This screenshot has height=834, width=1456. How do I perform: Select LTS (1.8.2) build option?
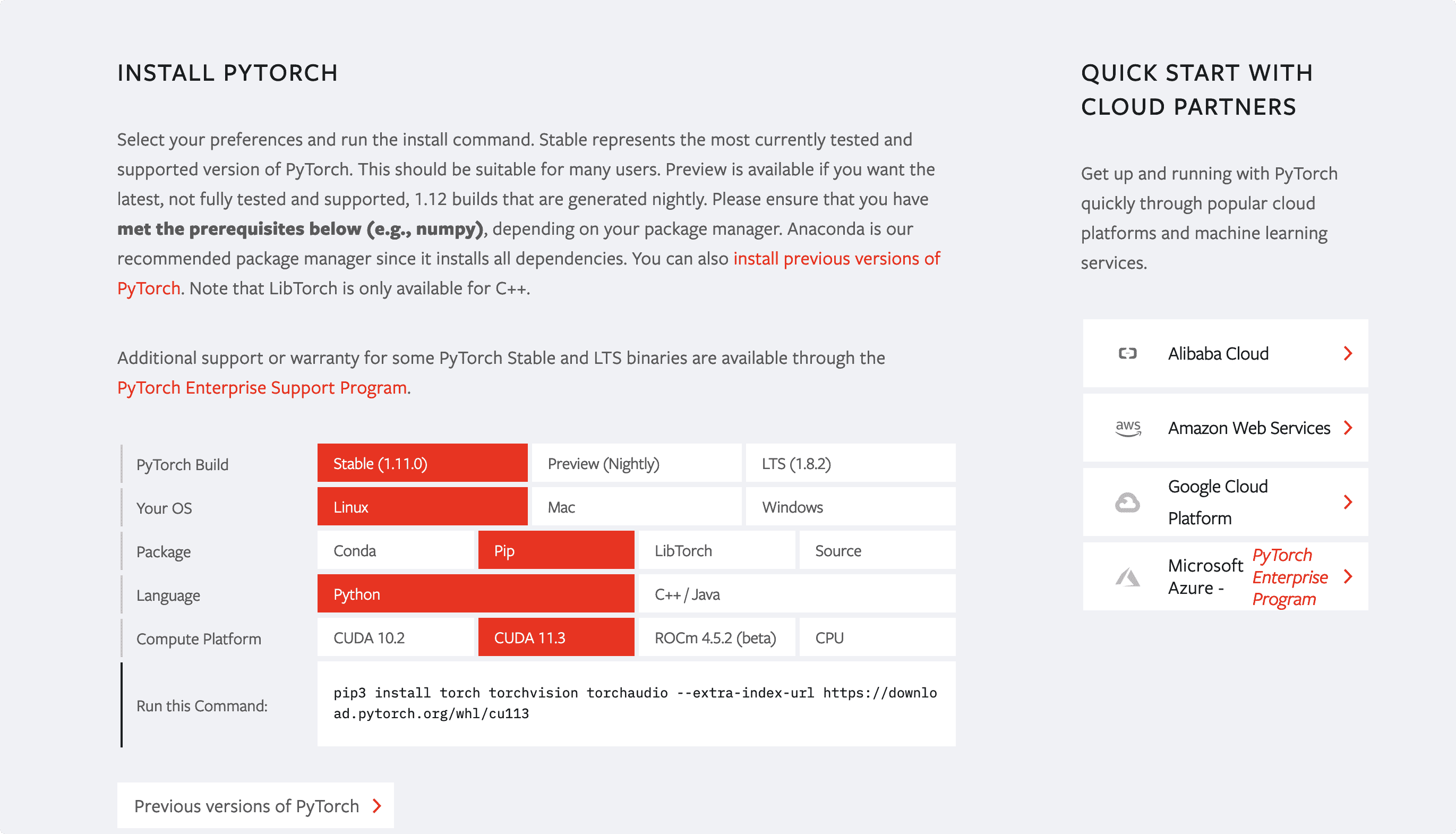tap(851, 463)
